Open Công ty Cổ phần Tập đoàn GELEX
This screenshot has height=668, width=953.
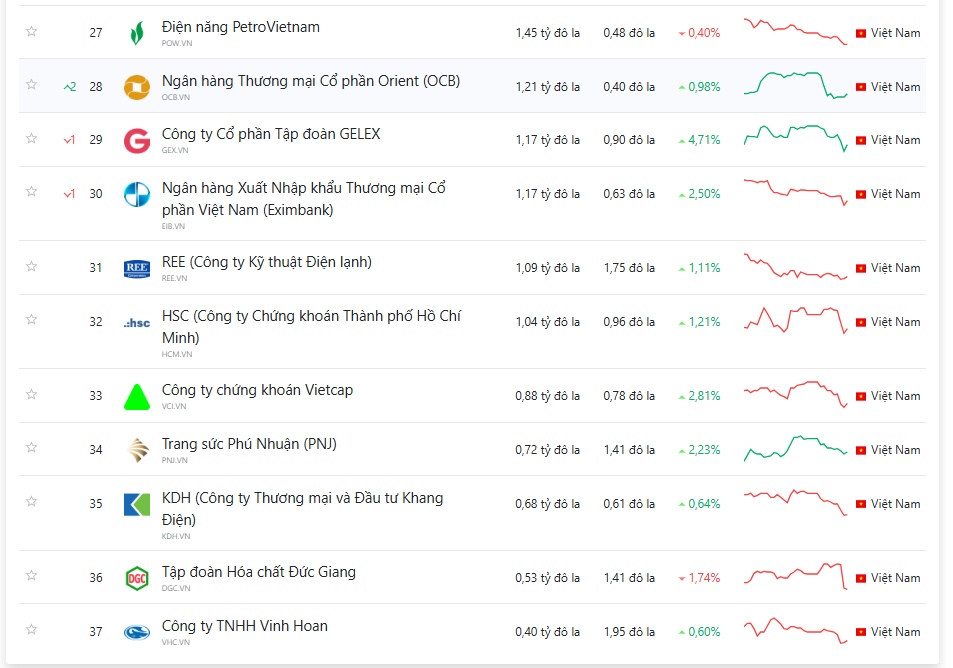pos(271,134)
